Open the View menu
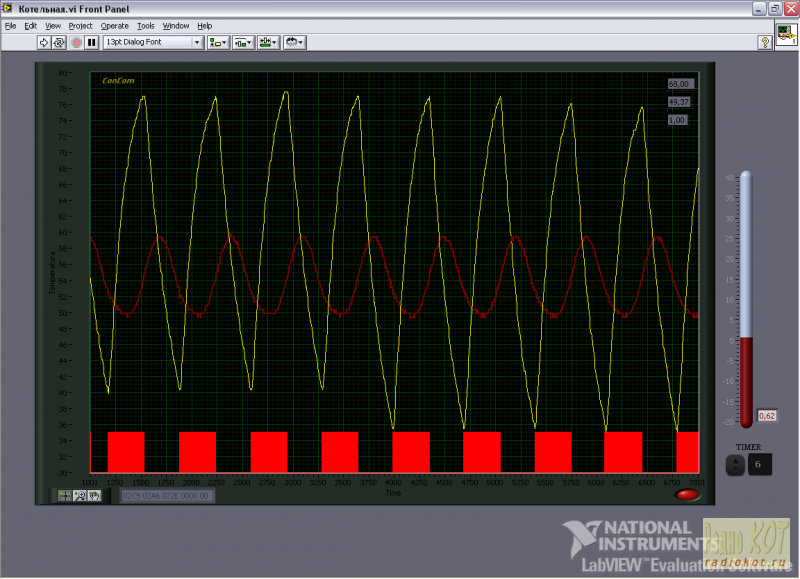 coord(53,26)
